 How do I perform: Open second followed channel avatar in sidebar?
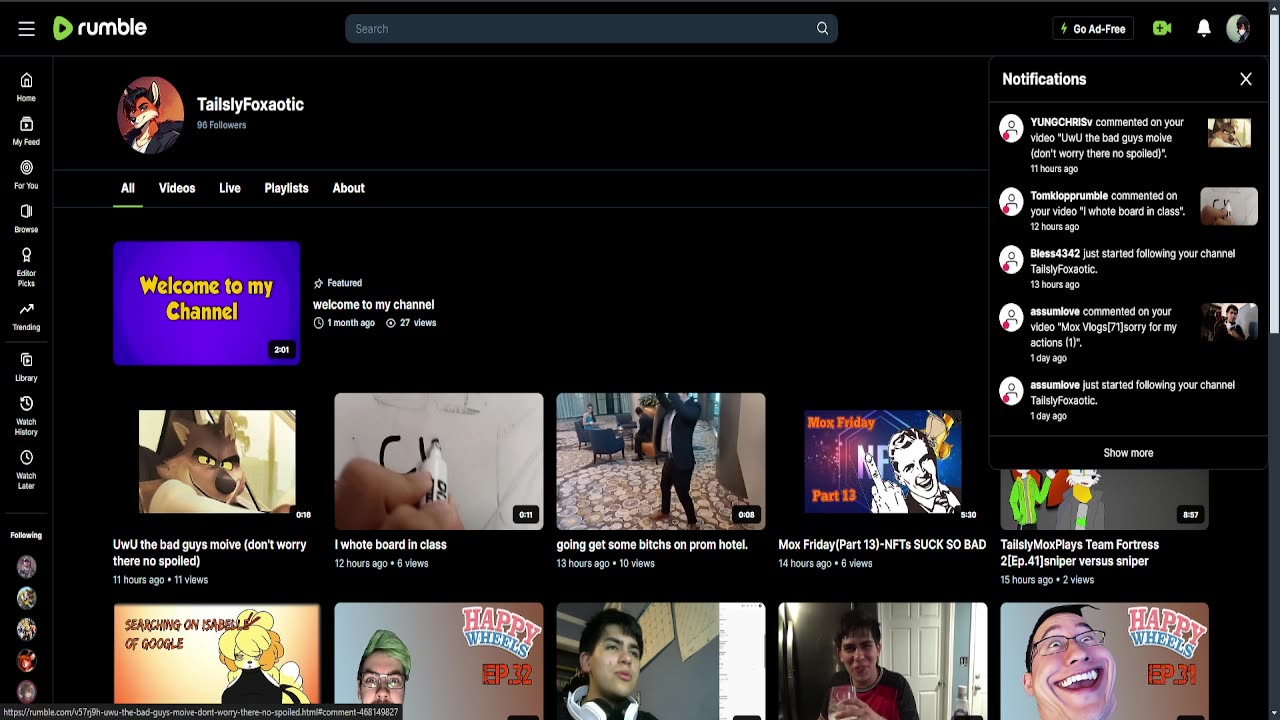[x=26, y=598]
